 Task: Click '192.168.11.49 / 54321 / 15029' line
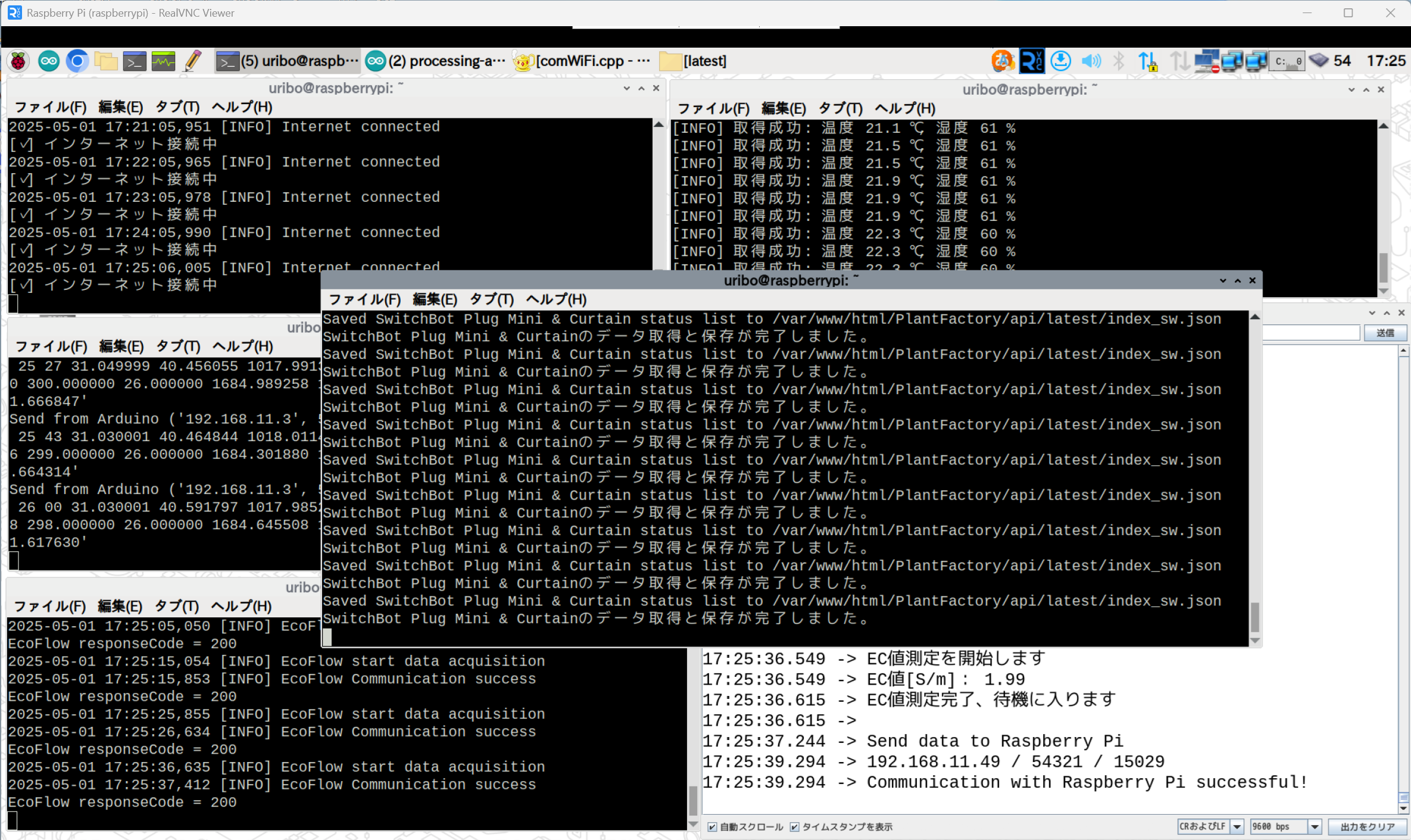tap(1016, 762)
